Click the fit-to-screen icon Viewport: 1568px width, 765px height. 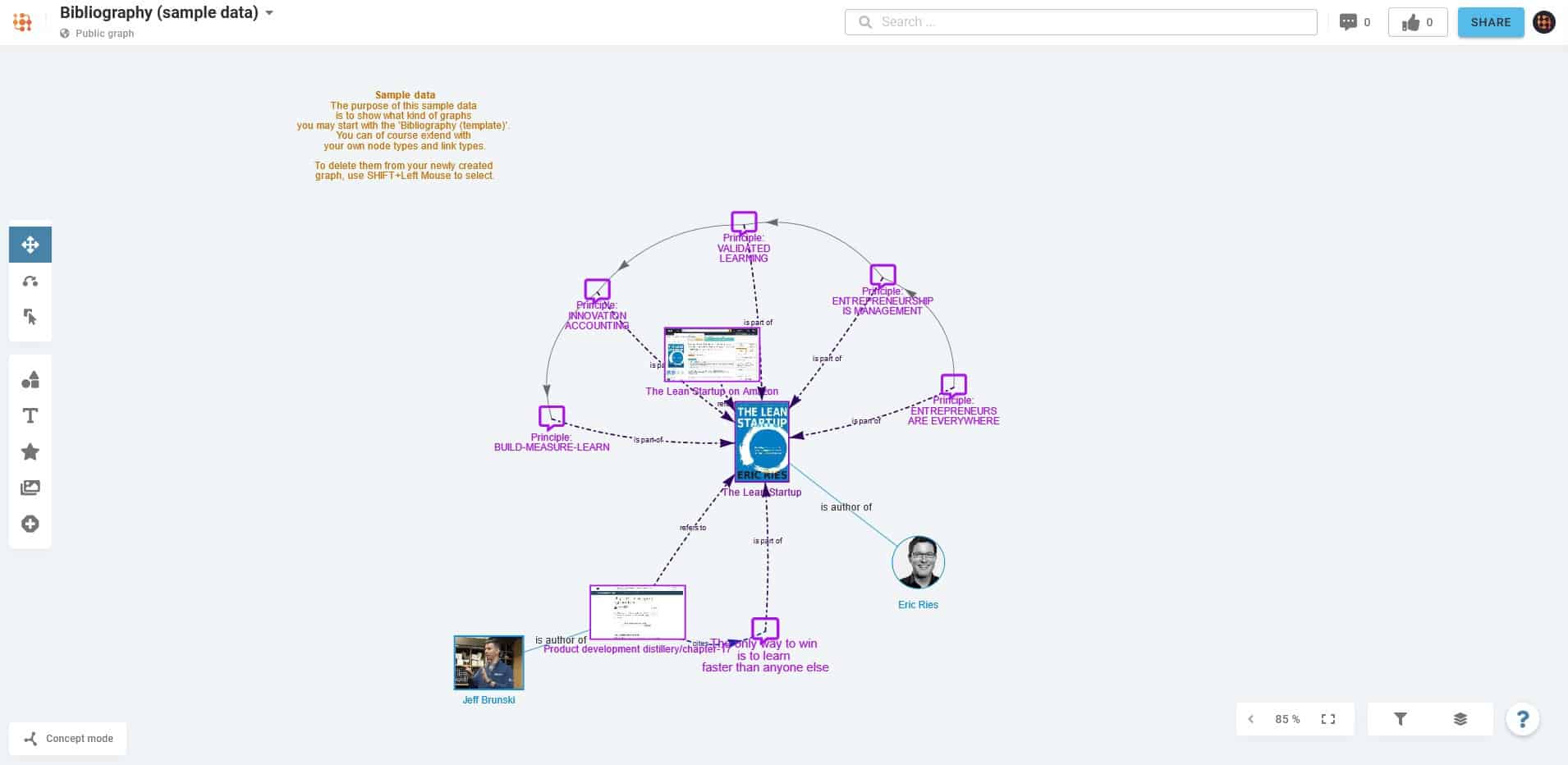[1328, 719]
